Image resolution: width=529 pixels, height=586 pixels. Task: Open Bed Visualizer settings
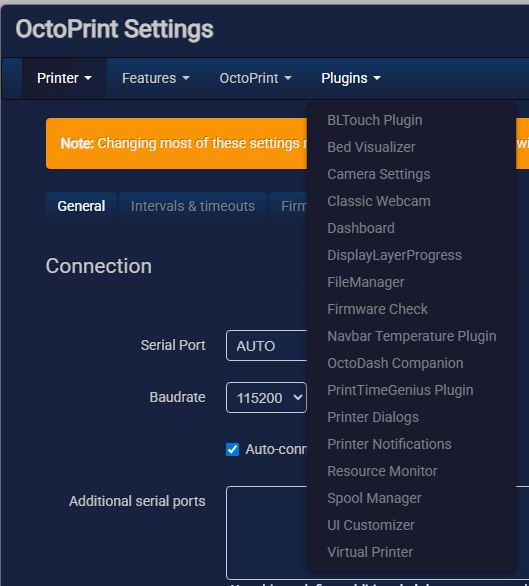[x=371, y=147]
